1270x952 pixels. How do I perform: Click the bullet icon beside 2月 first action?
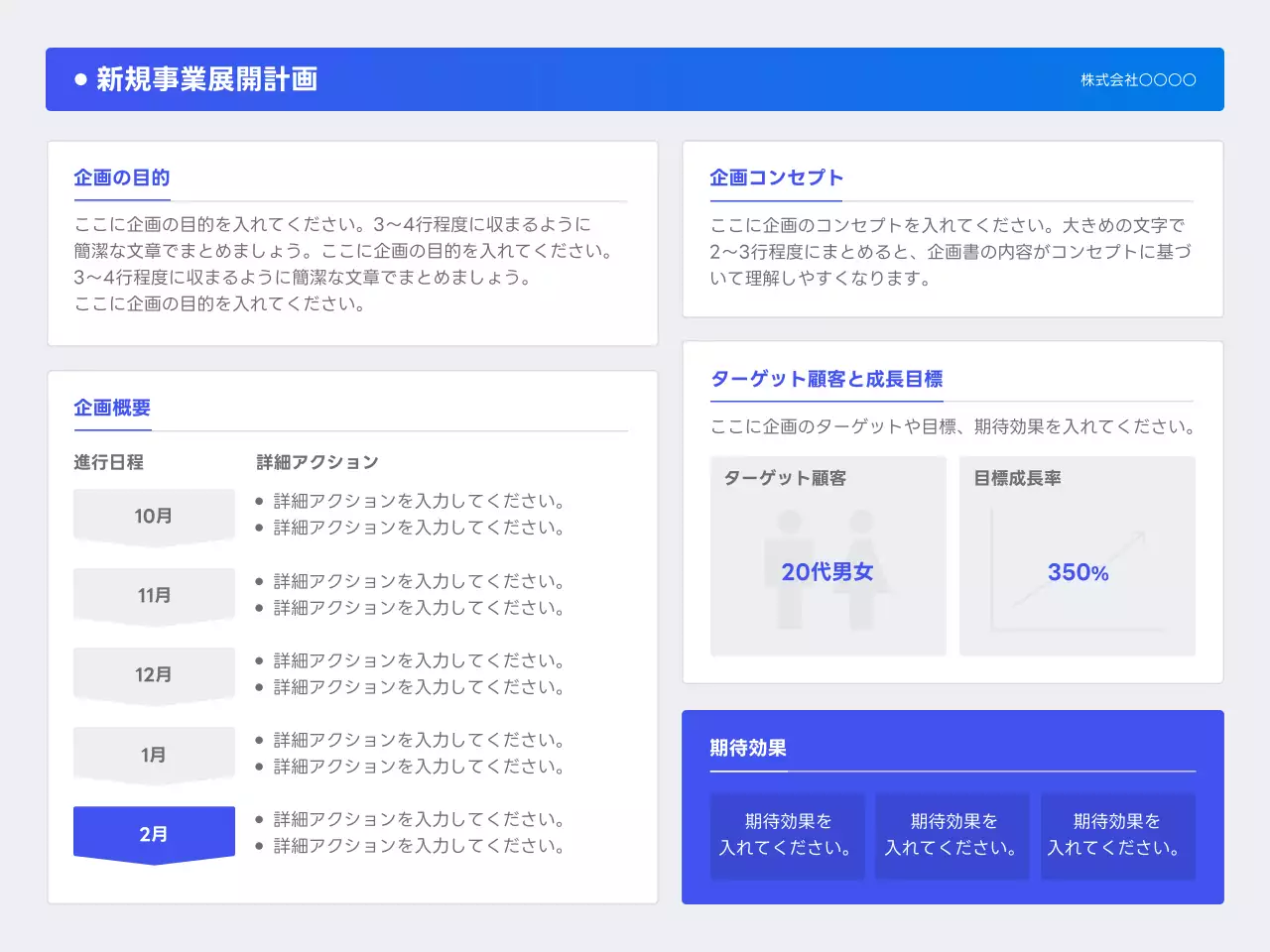click(261, 819)
